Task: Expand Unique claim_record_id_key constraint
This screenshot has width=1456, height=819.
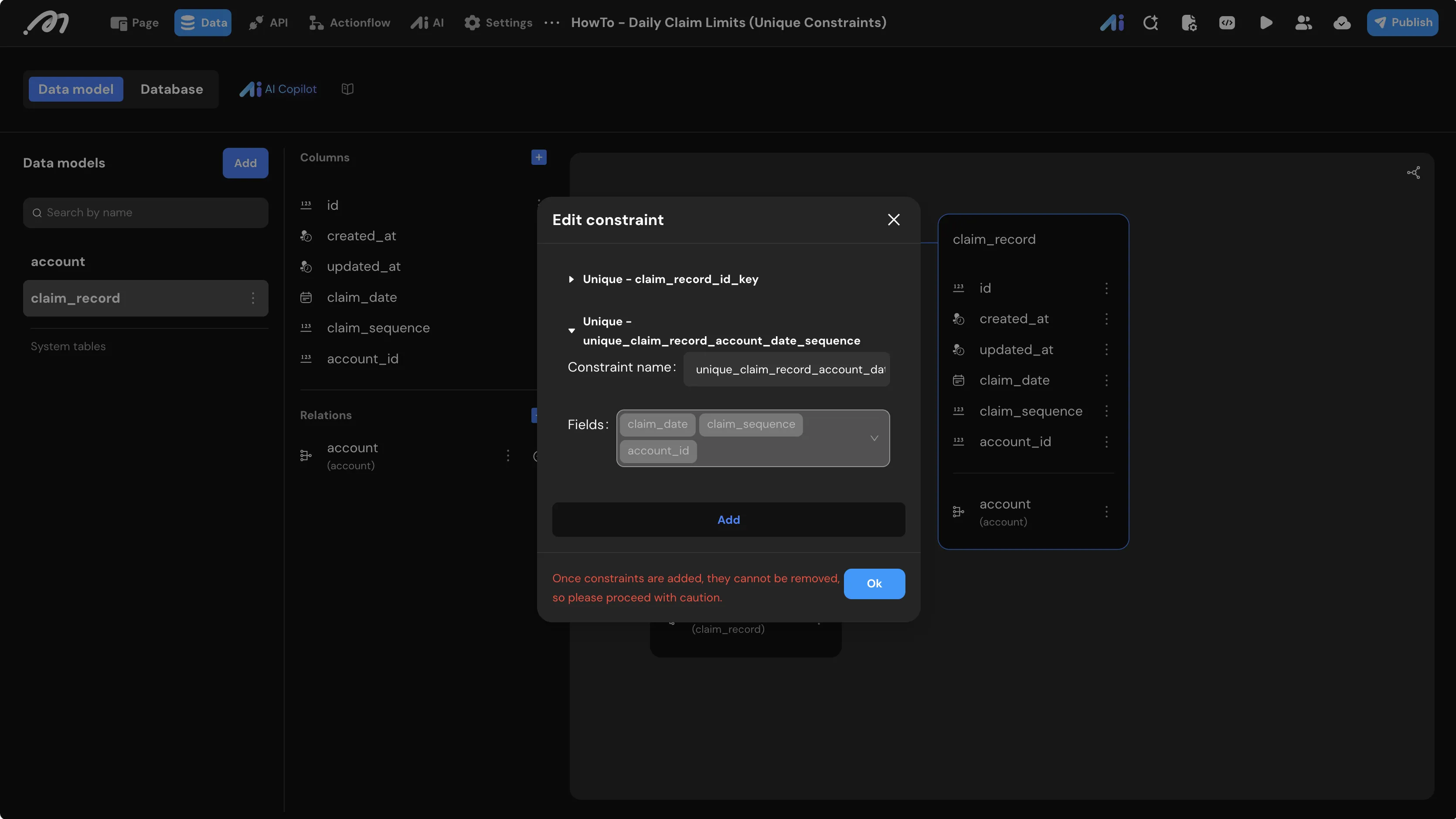Action: (x=571, y=280)
